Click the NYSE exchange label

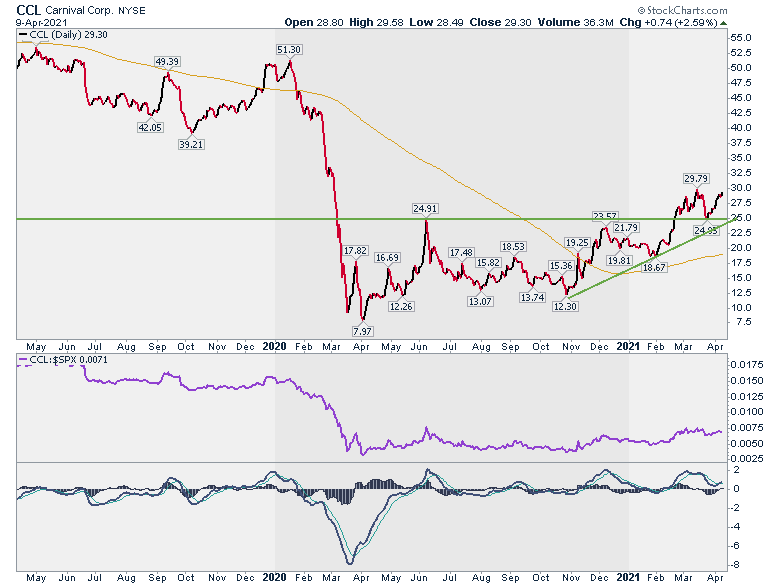click(x=132, y=10)
